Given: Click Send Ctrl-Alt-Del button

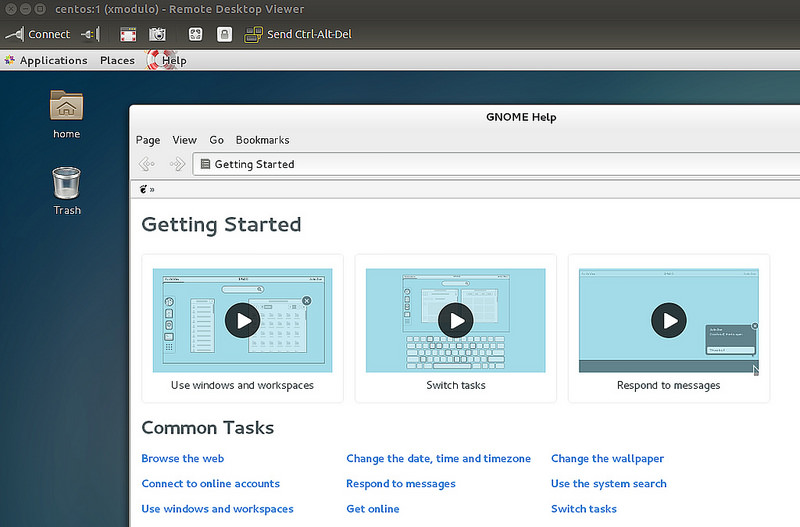Looking at the screenshot, I should [x=299, y=34].
